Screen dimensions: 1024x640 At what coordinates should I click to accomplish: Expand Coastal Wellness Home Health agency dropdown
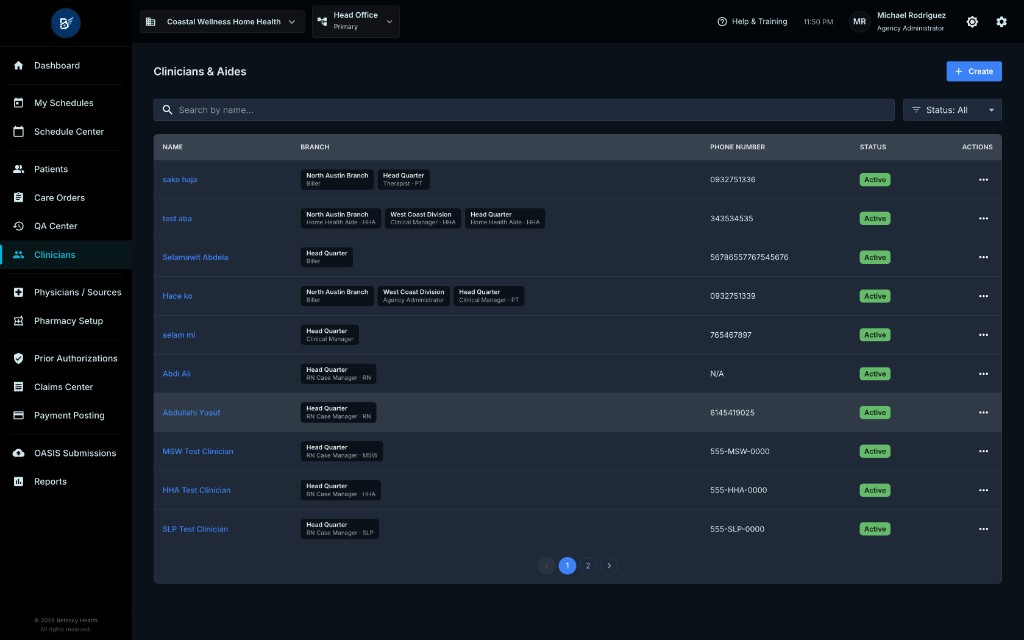pyautogui.click(x=222, y=22)
